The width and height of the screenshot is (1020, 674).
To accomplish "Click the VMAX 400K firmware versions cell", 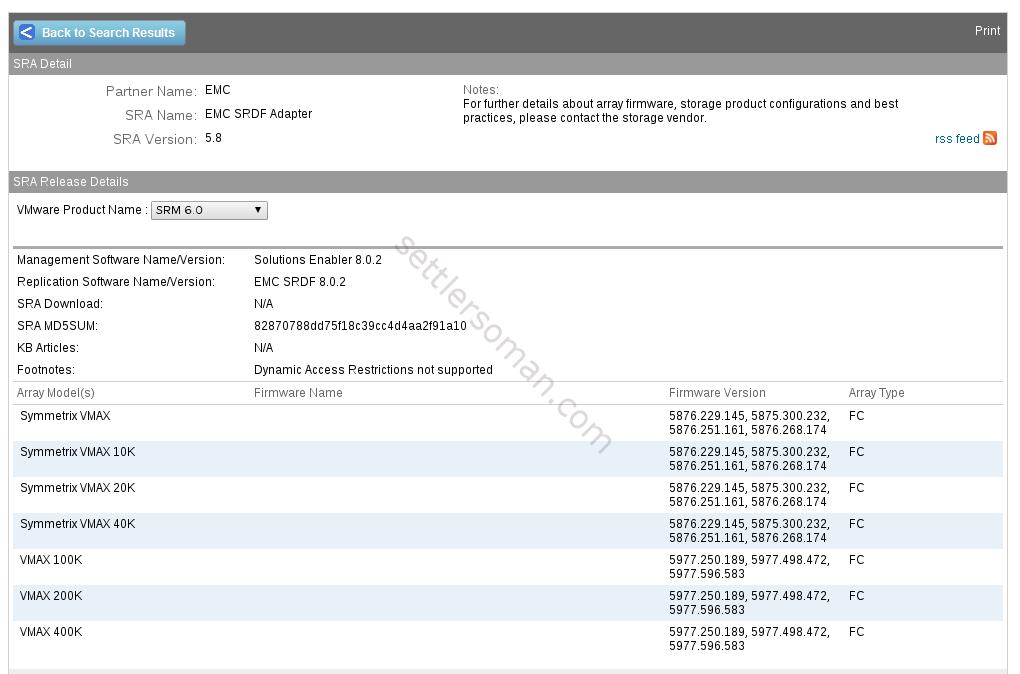I will pyautogui.click(x=749, y=639).
